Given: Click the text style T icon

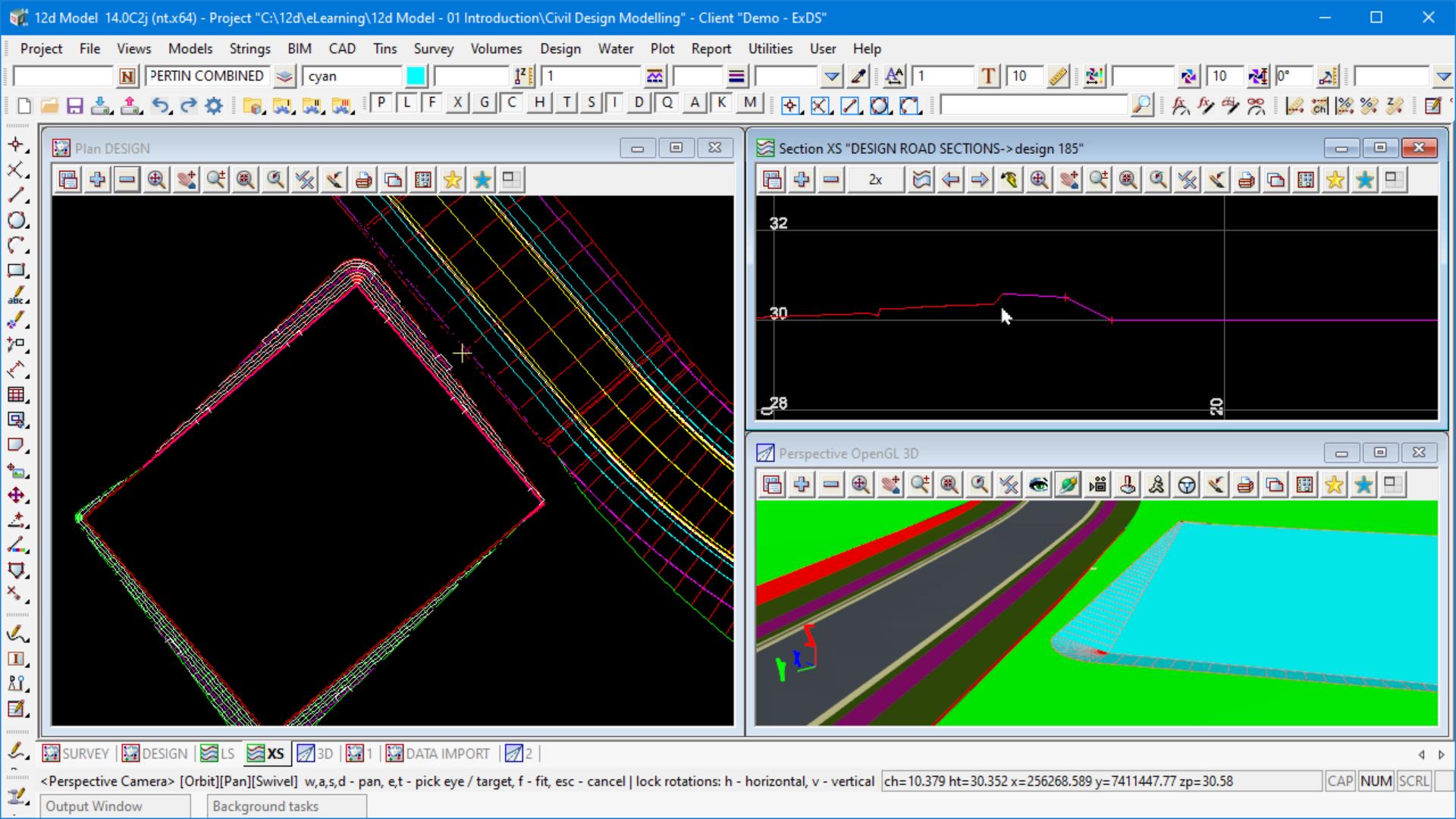Looking at the screenshot, I should [987, 76].
